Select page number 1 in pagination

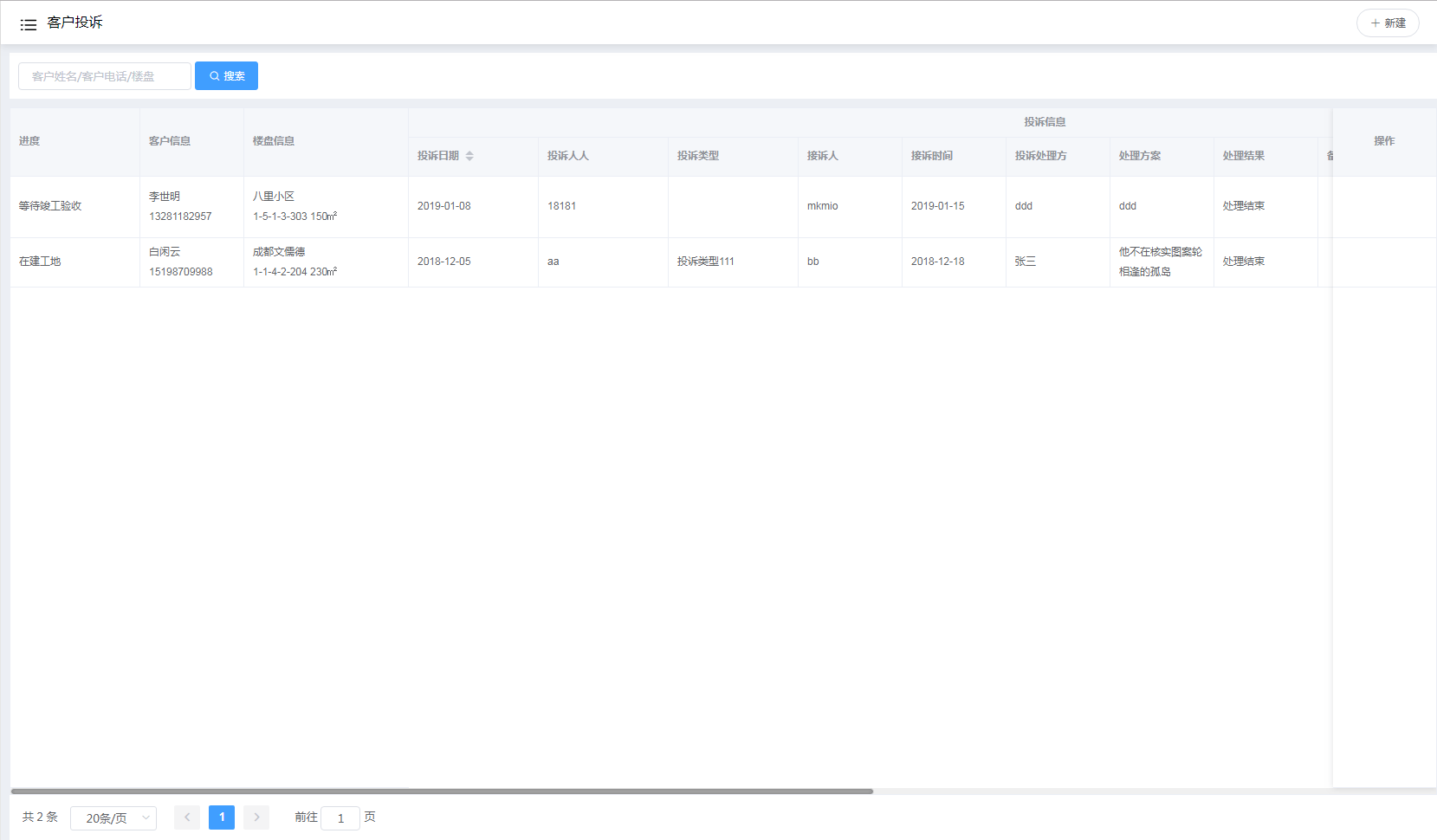(x=222, y=817)
